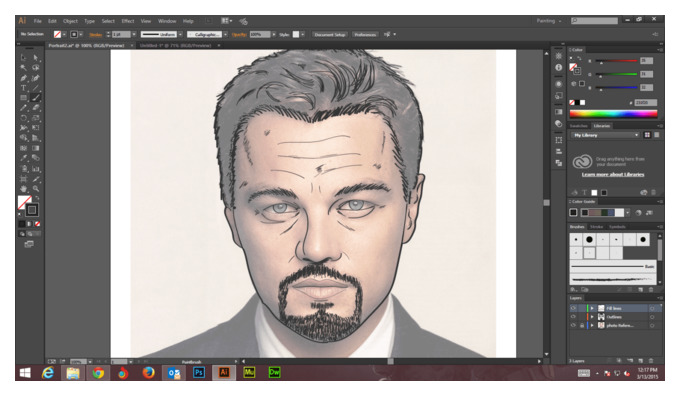
Task: Select the Artboard tool
Action: pos(23,179)
